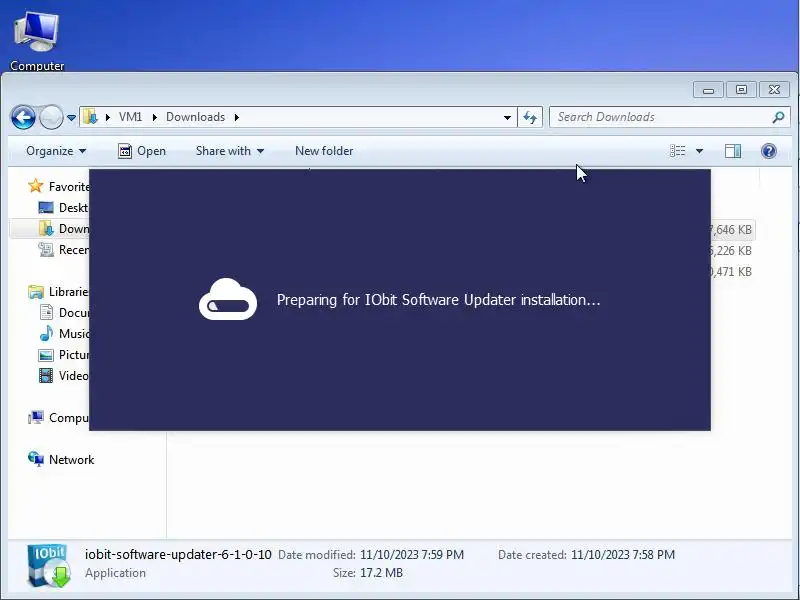Open Explorer Help
The height and width of the screenshot is (600, 800).
pyautogui.click(x=769, y=151)
